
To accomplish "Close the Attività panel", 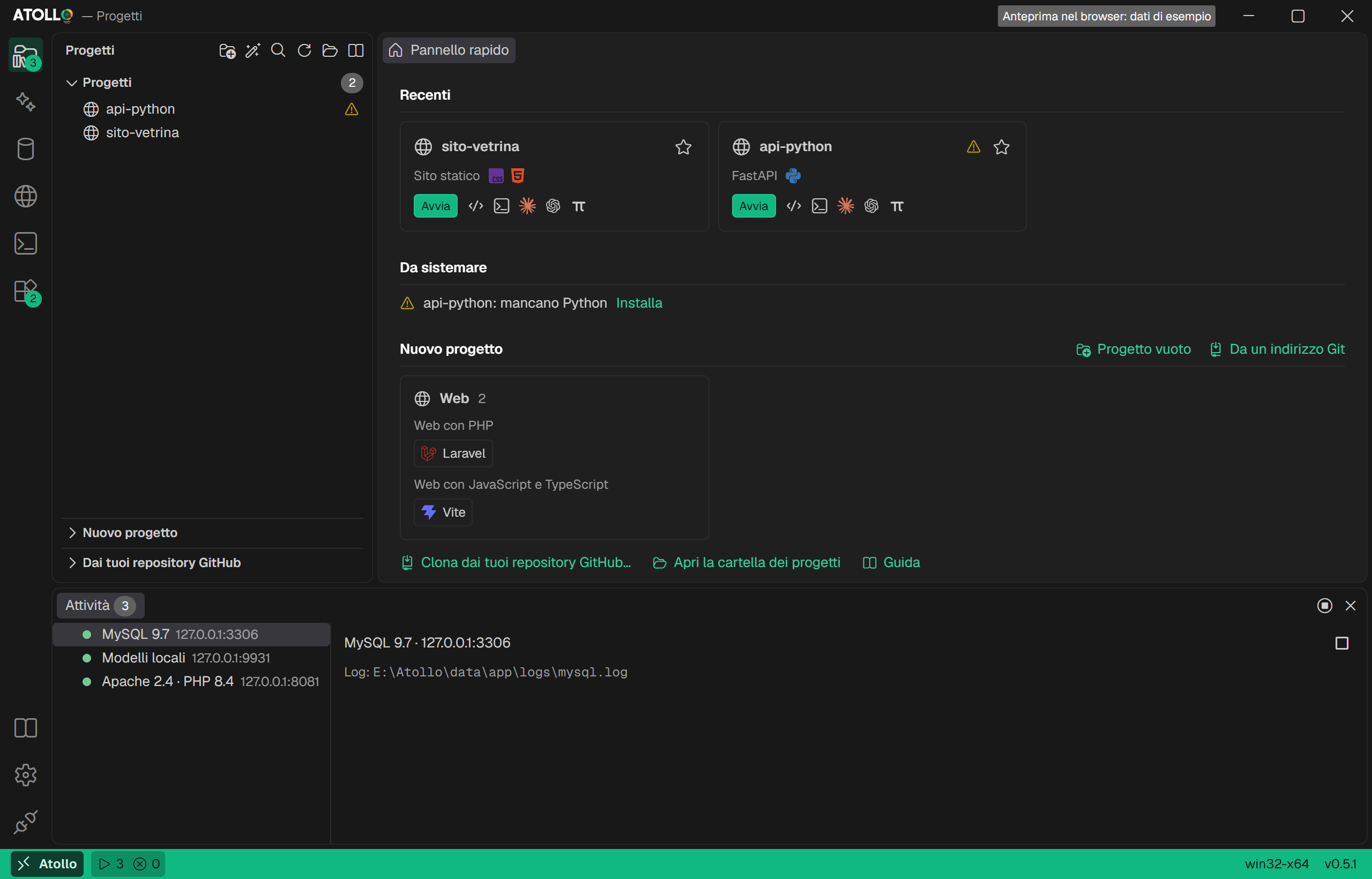I will click(x=1351, y=606).
